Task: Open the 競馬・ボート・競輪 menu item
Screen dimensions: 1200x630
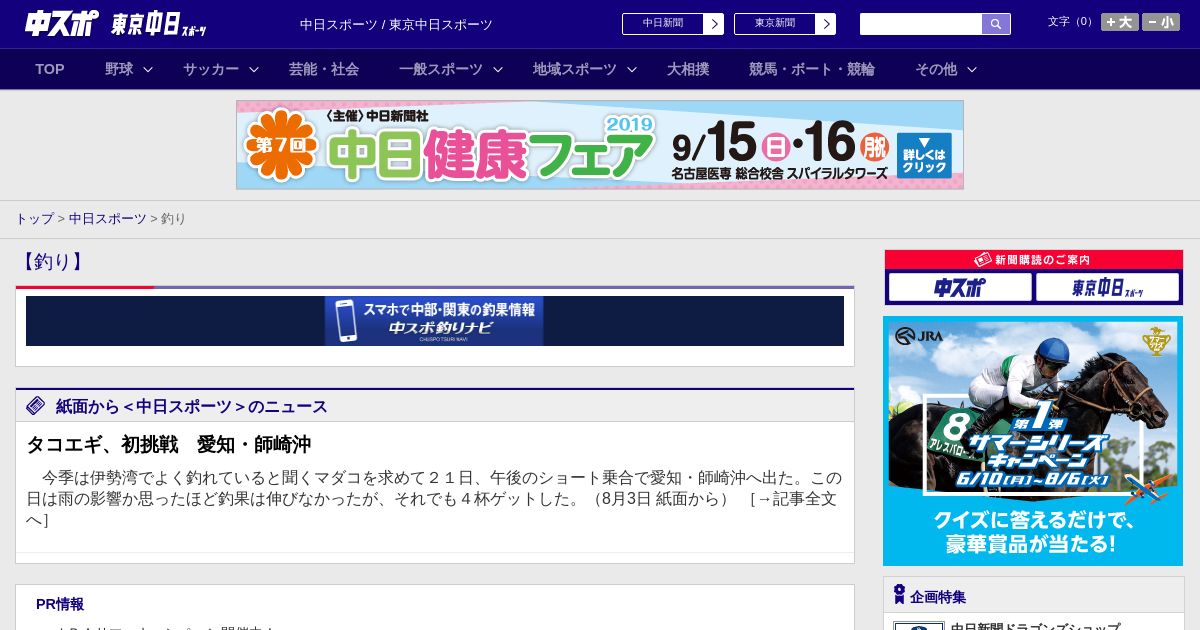Action: [x=812, y=69]
